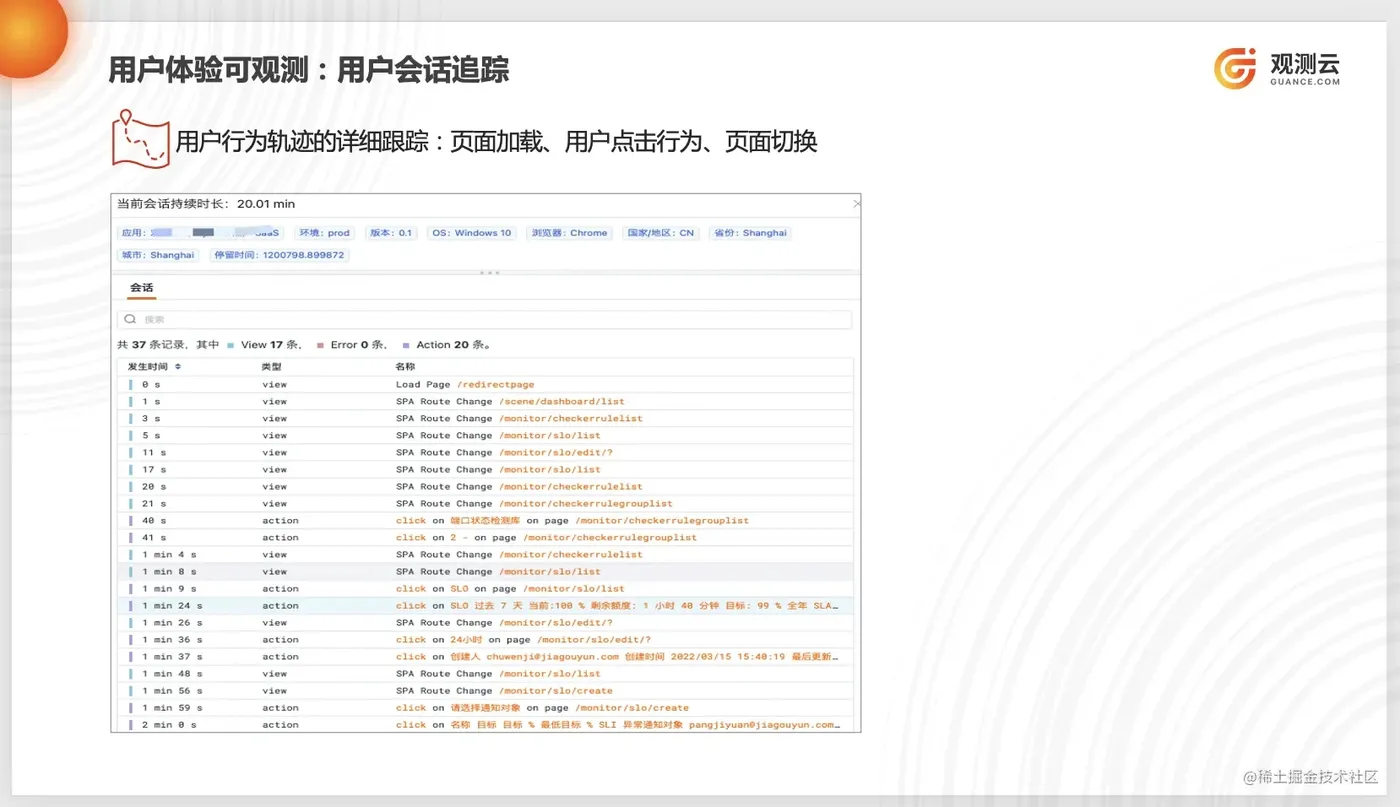Click the Error 0 条 legend marker

pos(320,345)
